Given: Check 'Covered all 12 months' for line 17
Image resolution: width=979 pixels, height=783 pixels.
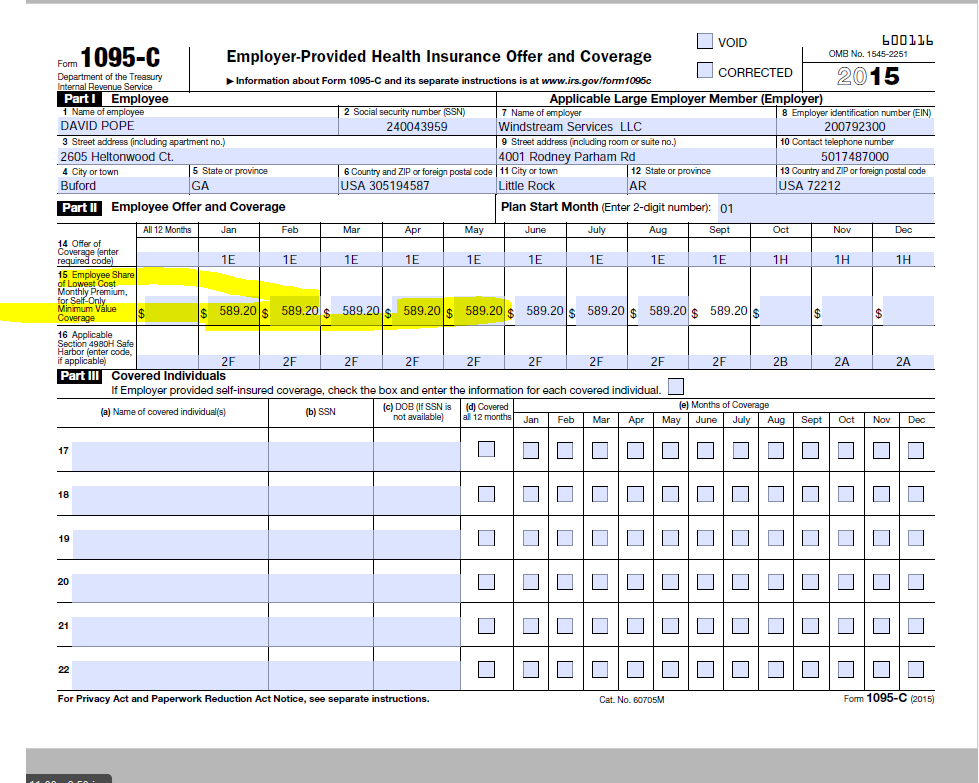Looking at the screenshot, I should click(486, 449).
